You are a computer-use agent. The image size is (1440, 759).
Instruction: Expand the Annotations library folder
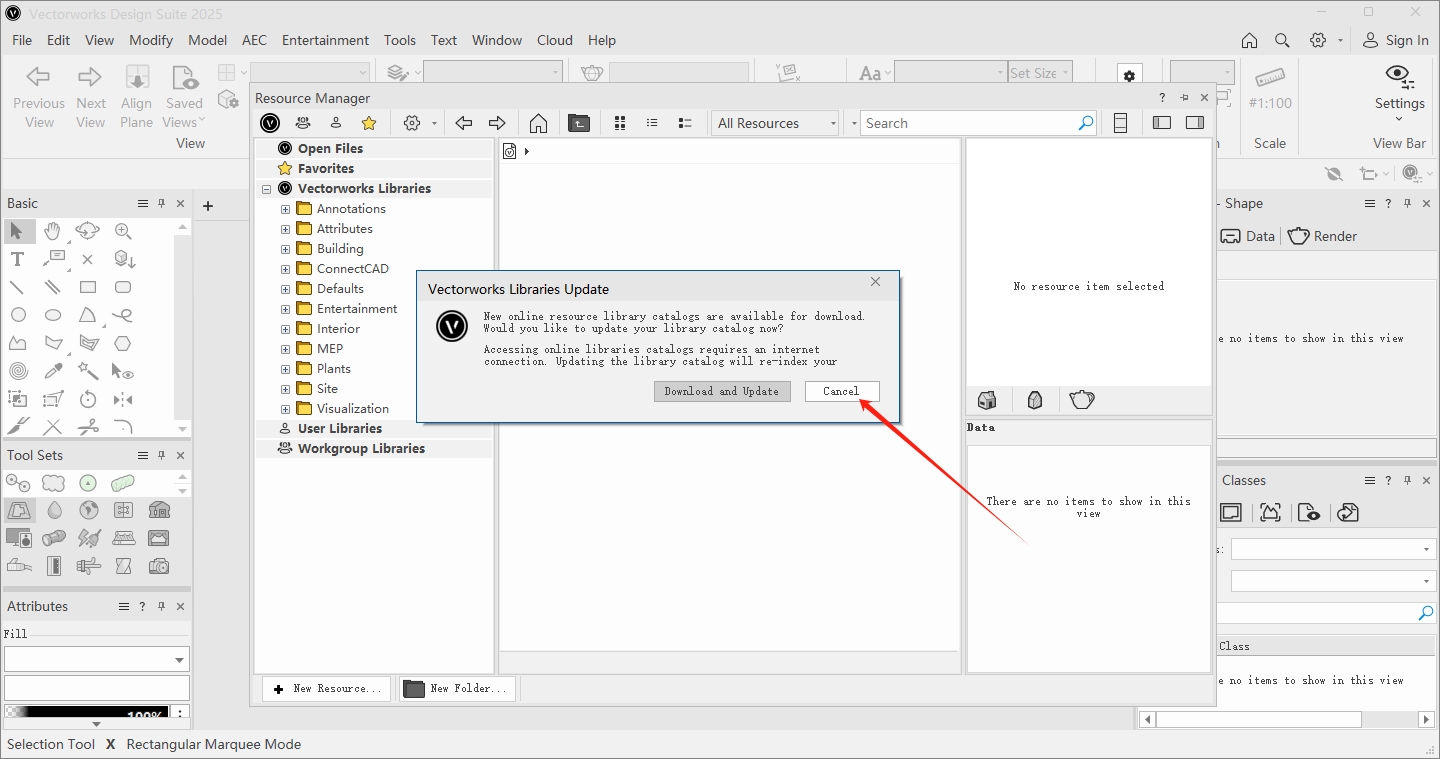285,209
